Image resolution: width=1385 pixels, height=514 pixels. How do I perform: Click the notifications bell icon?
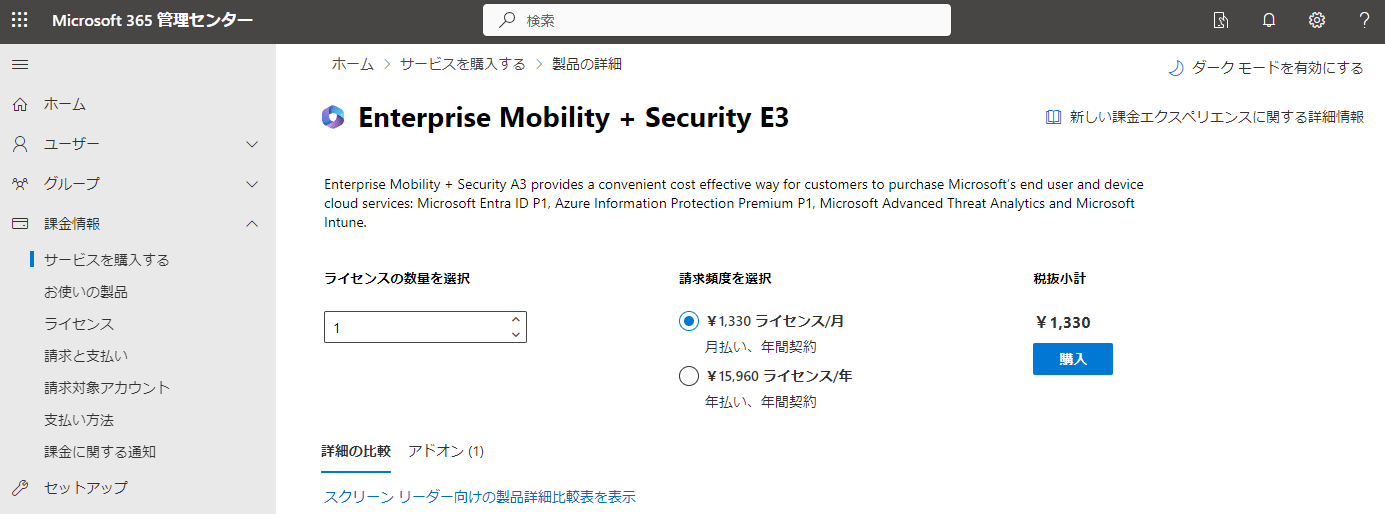coord(1269,20)
